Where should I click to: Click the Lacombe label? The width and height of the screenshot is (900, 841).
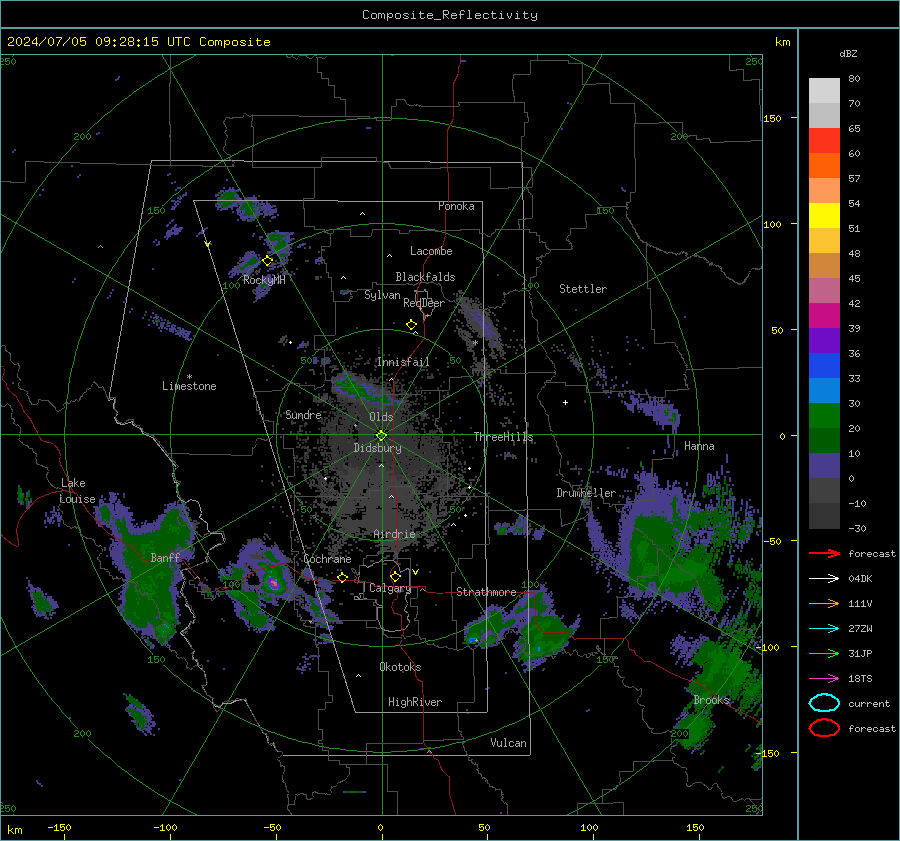tap(431, 251)
